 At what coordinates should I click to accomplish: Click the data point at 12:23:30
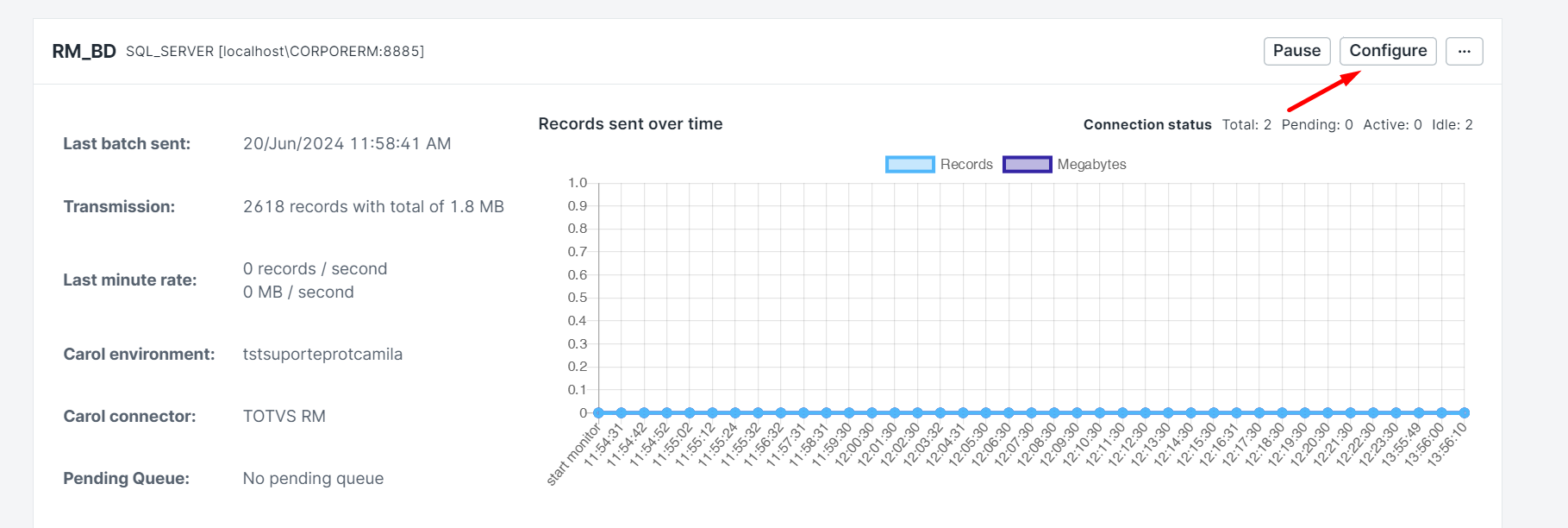click(x=1396, y=413)
